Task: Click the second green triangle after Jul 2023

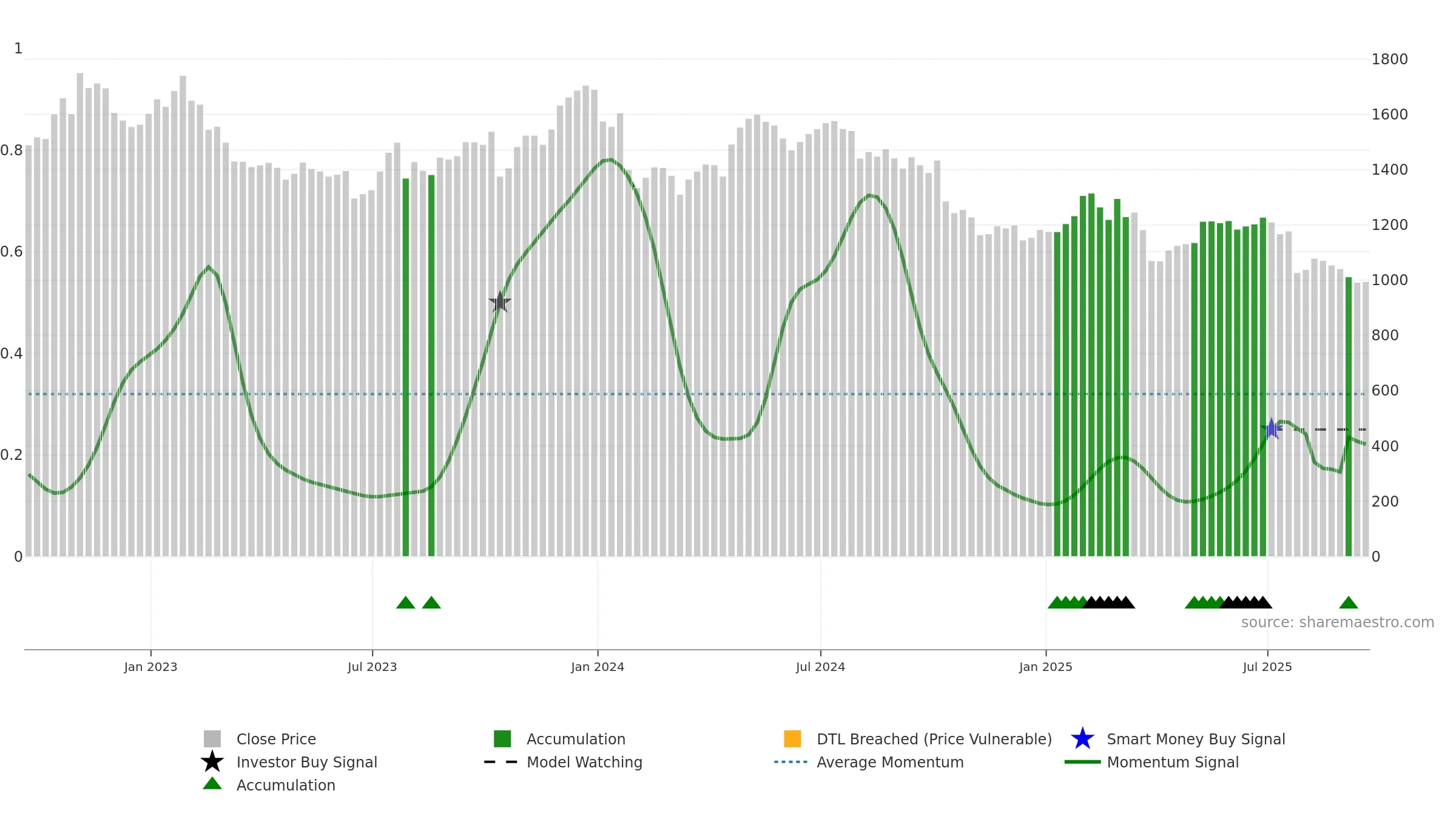Action: (431, 602)
